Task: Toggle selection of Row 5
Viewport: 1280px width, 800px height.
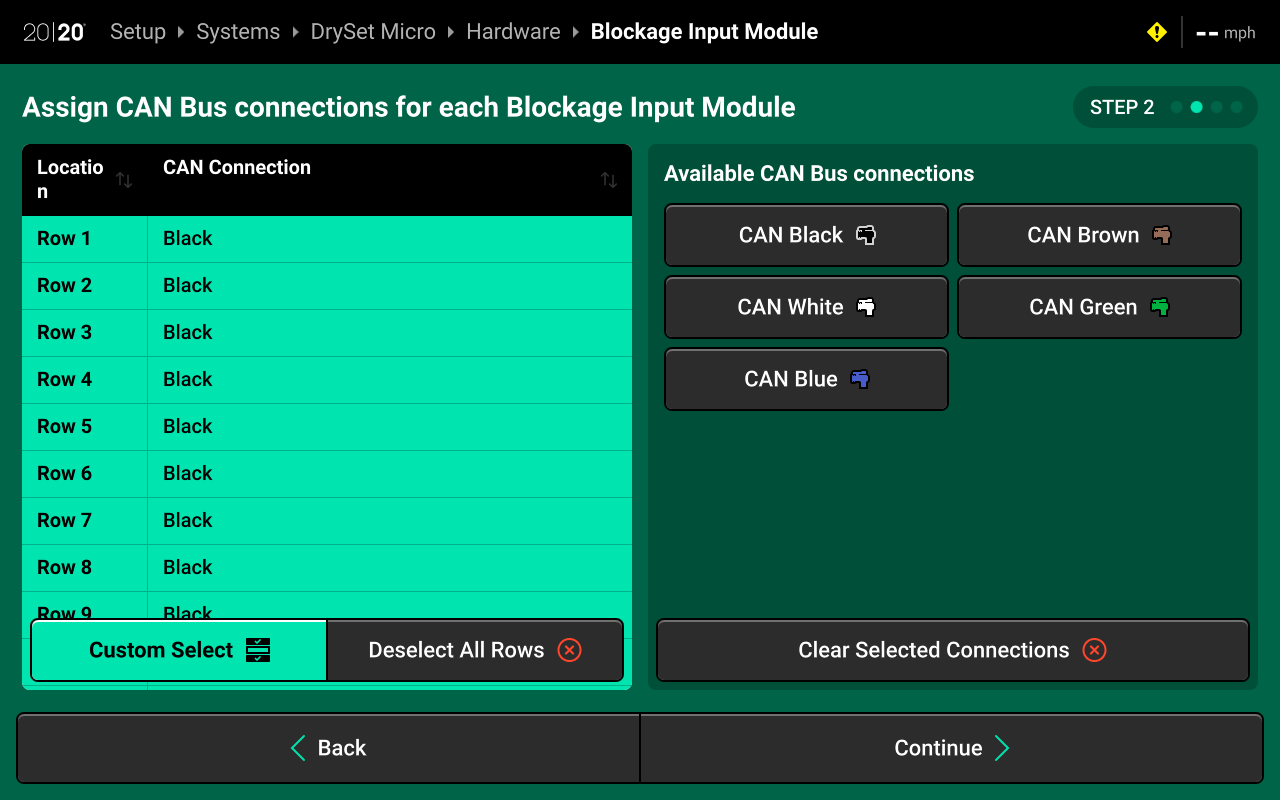Action: [x=326, y=427]
